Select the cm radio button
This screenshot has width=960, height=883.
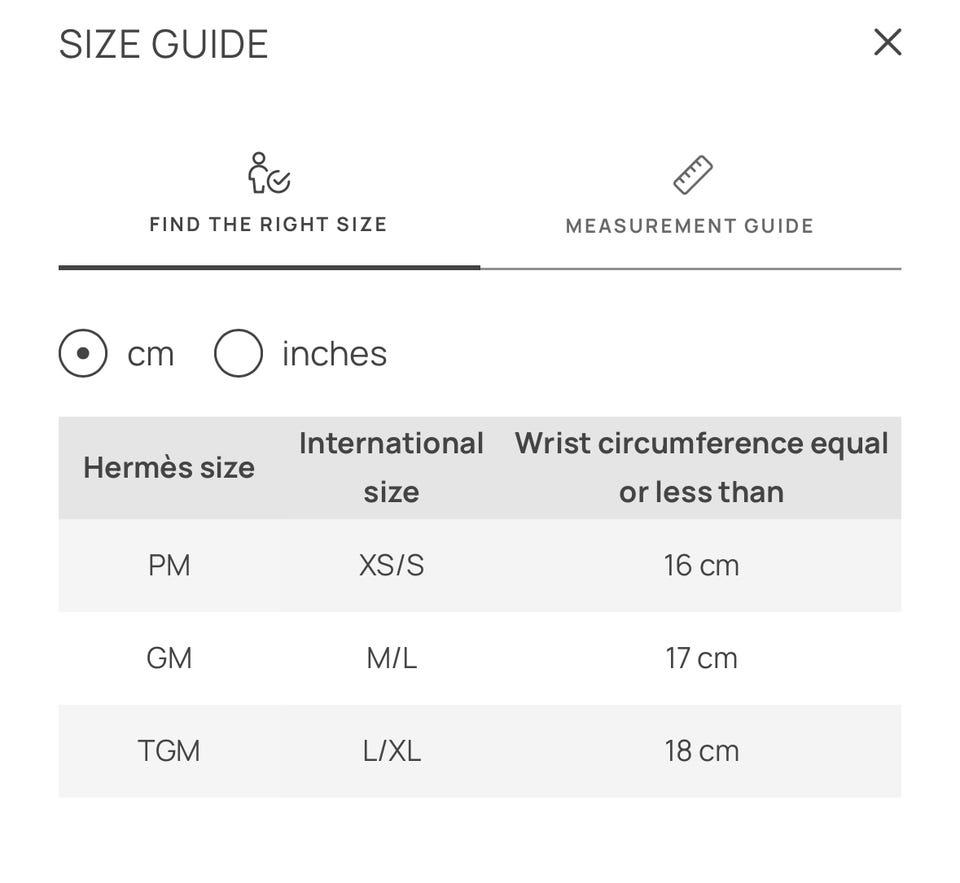click(83, 353)
